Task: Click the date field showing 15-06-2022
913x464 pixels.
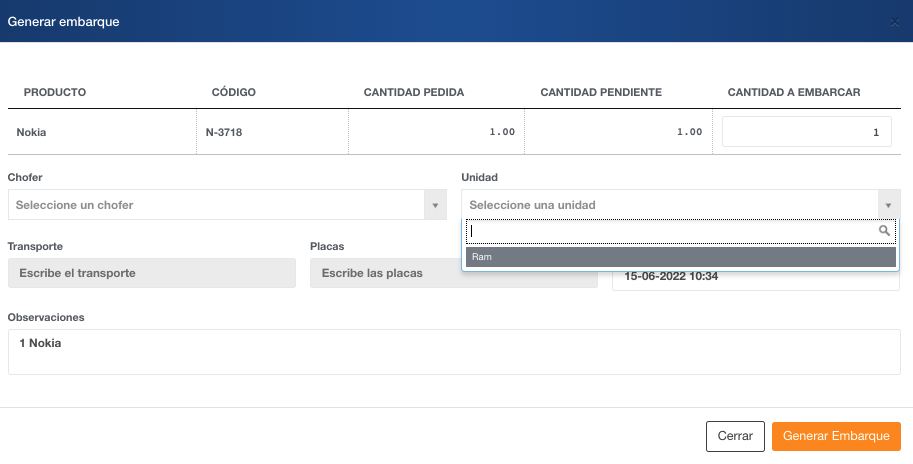Action: tap(756, 277)
